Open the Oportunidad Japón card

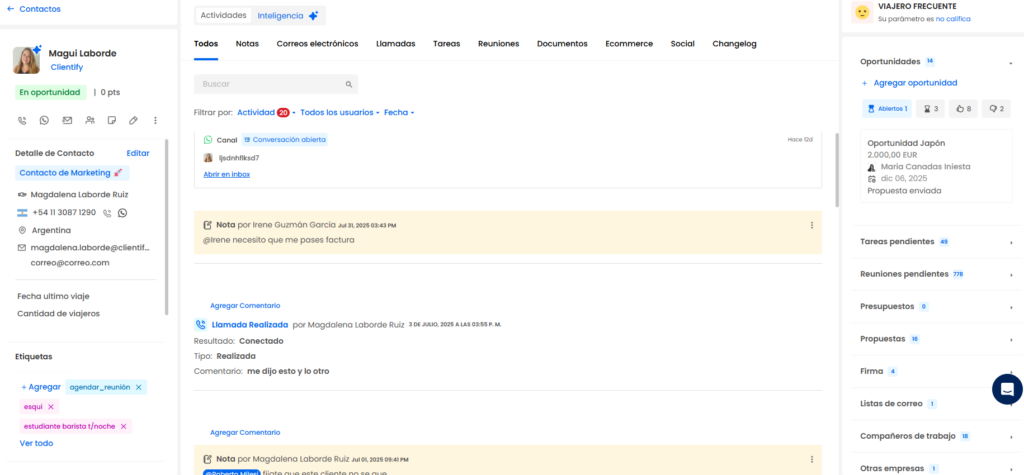tap(936, 166)
